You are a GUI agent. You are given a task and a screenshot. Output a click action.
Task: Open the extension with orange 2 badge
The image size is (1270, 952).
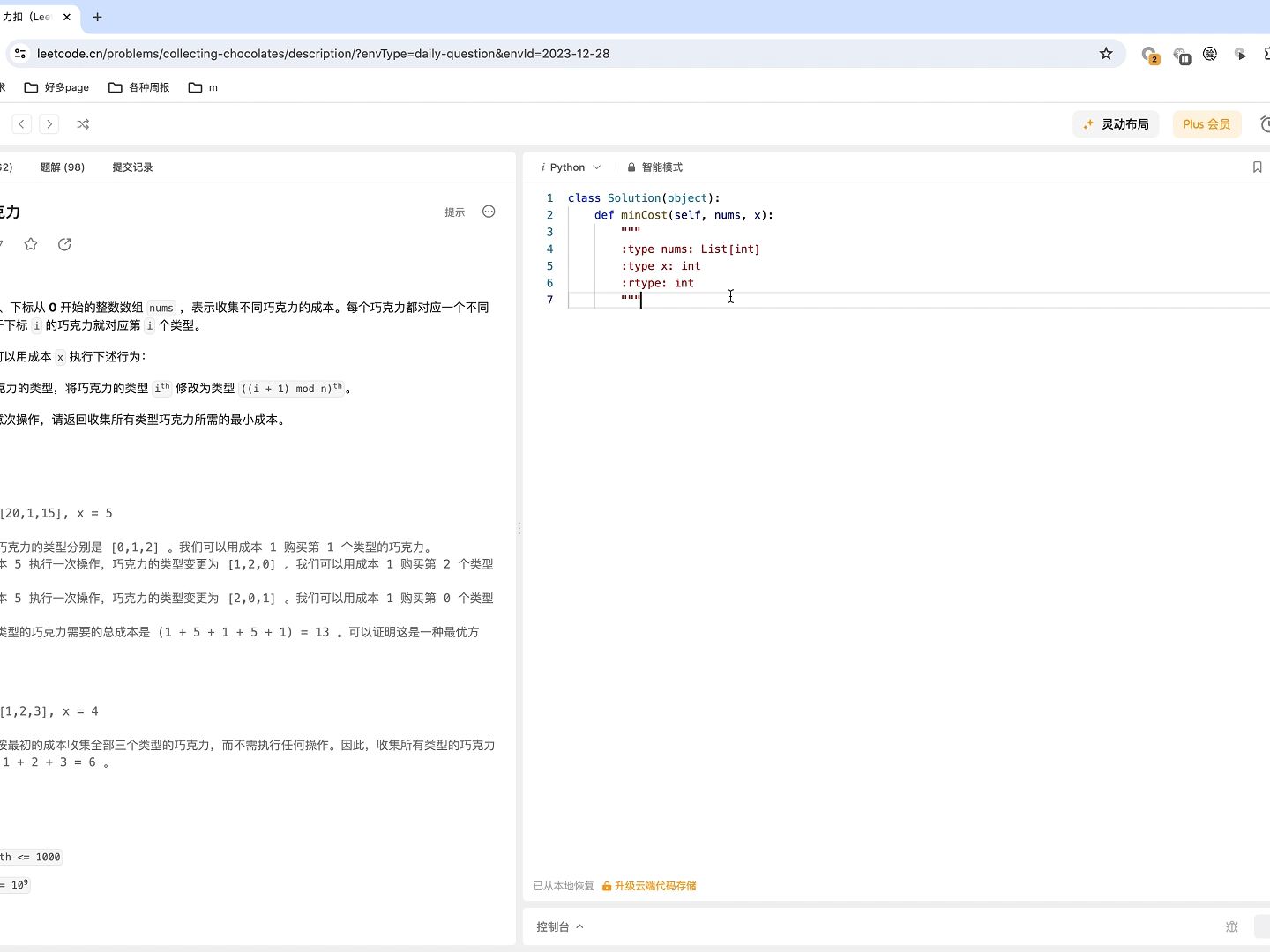pos(1149,55)
